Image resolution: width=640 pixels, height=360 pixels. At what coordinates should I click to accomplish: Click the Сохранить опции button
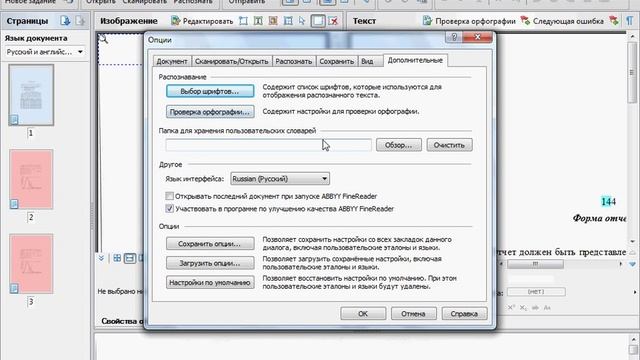[210, 244]
